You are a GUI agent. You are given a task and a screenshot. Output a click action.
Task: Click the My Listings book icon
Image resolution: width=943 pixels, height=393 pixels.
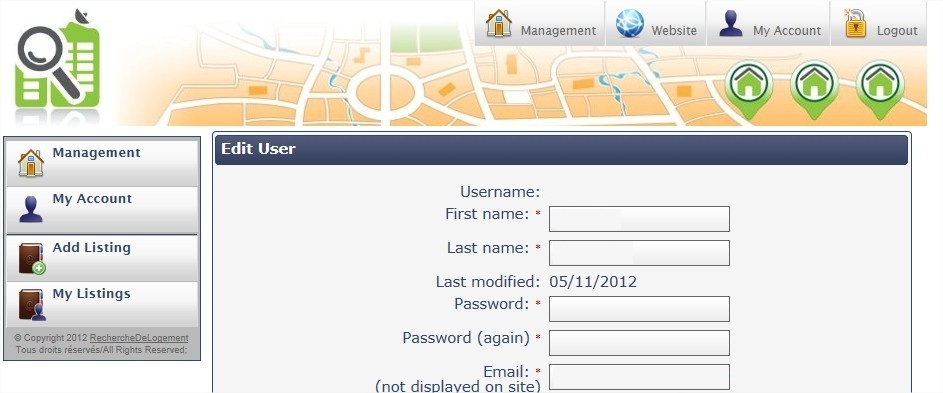coord(32,305)
